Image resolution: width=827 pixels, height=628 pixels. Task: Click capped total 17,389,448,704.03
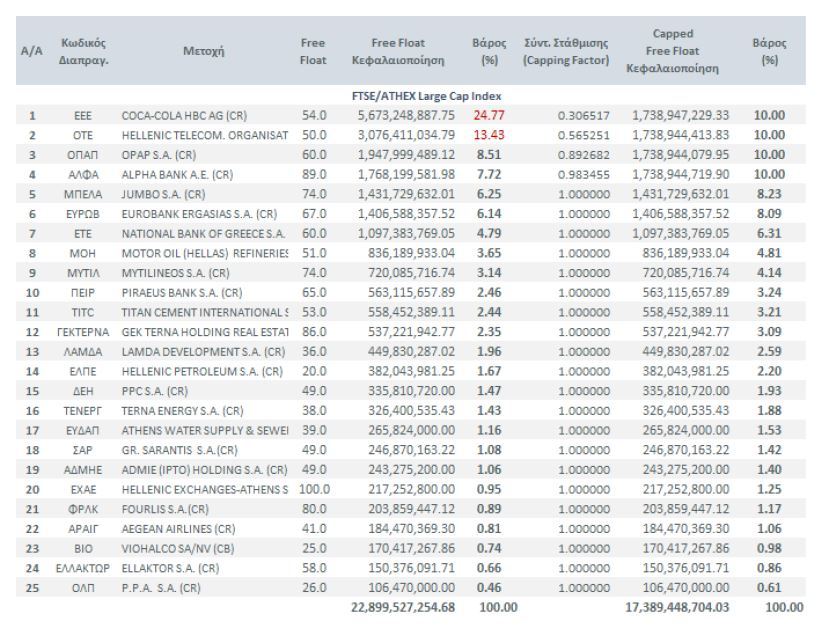pos(677,607)
